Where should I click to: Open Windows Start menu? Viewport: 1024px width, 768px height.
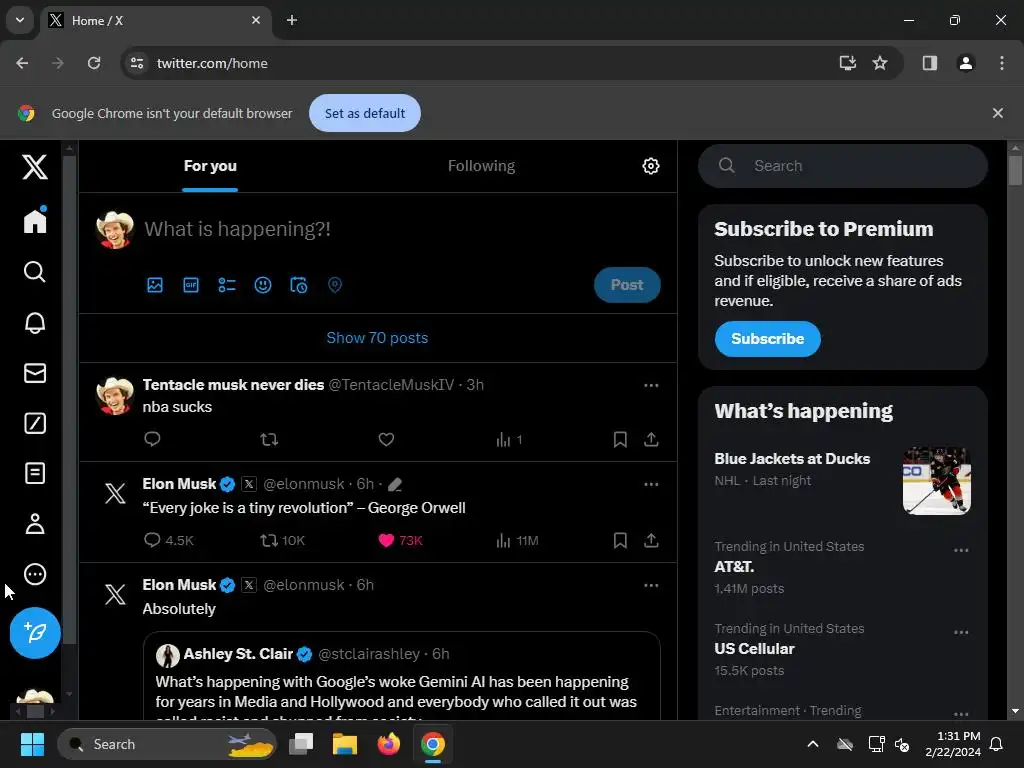pos(32,744)
